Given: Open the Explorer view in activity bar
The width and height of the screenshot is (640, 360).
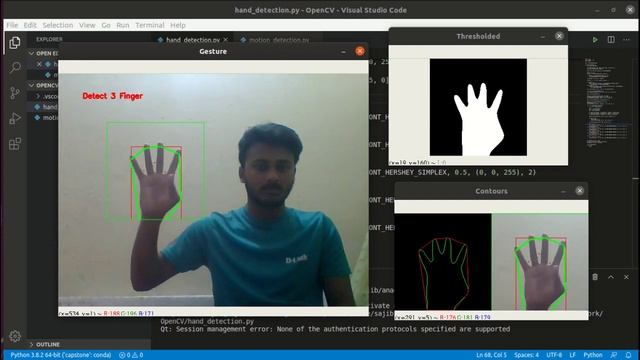Looking at the screenshot, I should 15,42.
